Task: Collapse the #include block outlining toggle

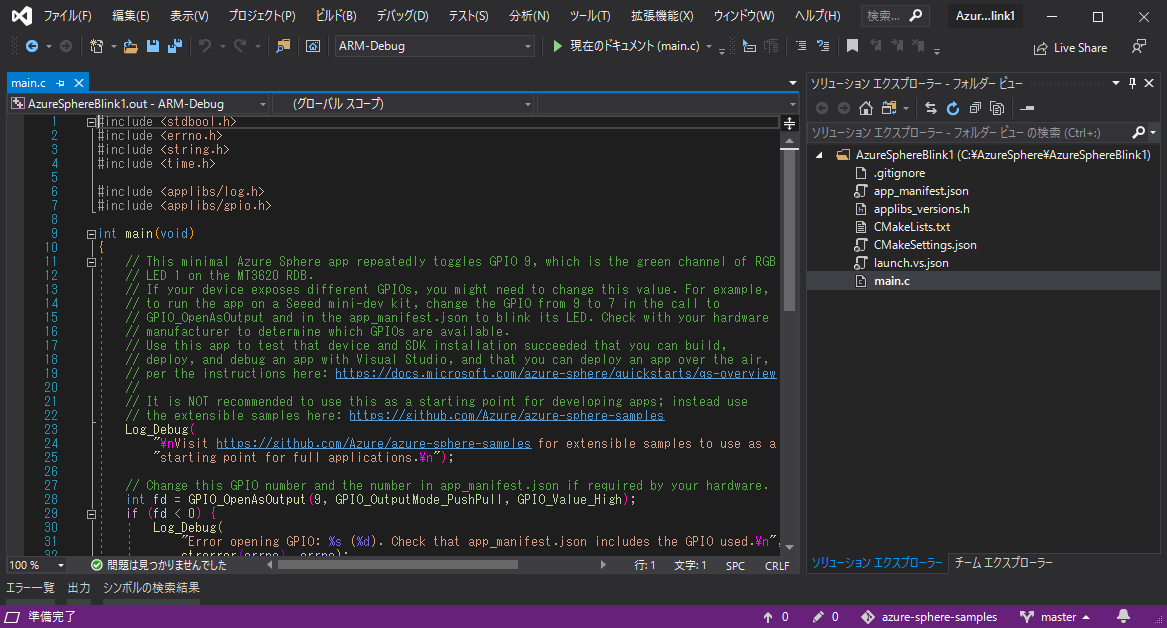Action: (x=91, y=122)
